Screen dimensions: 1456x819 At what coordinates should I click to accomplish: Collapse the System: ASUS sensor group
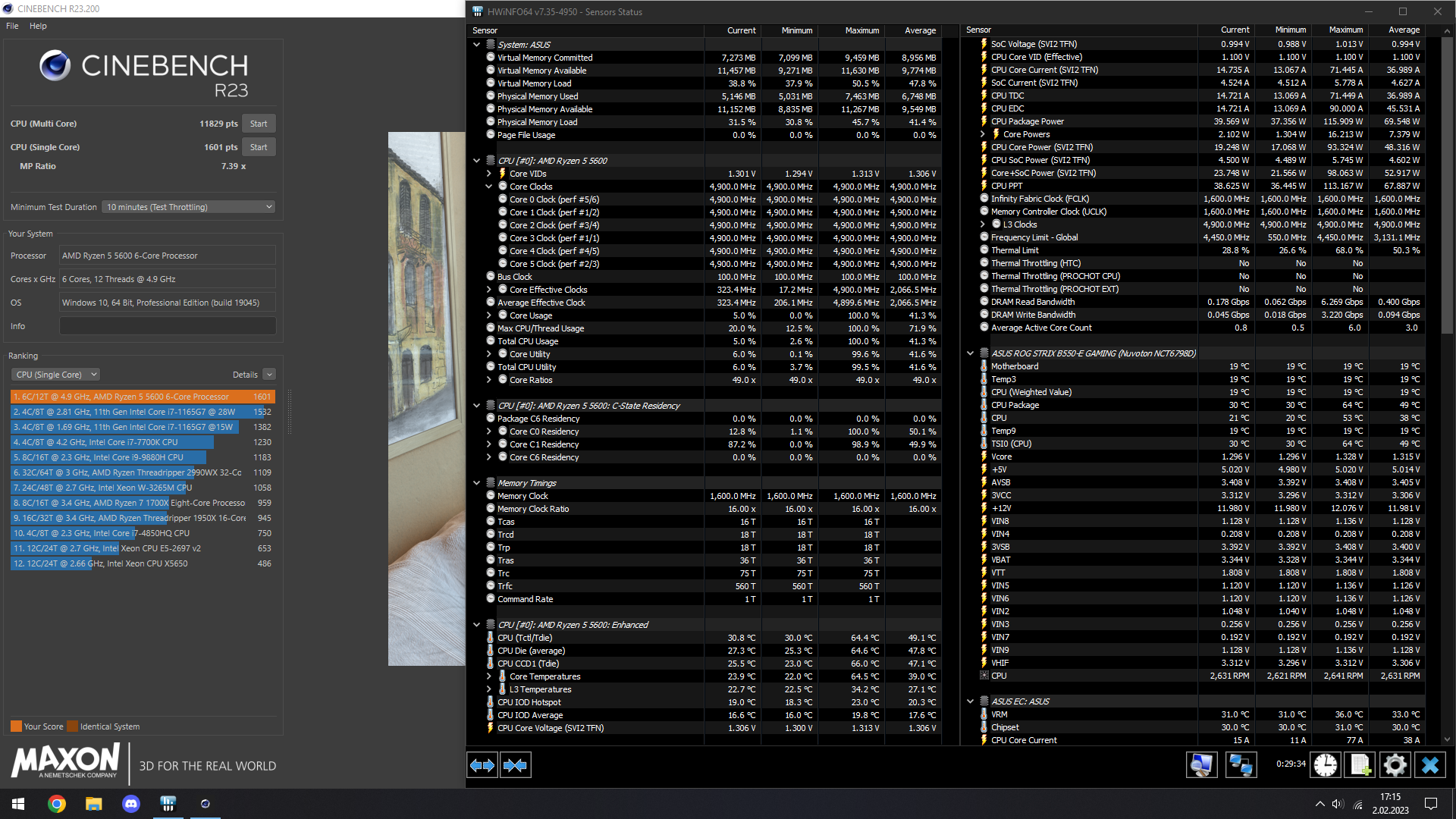(477, 45)
